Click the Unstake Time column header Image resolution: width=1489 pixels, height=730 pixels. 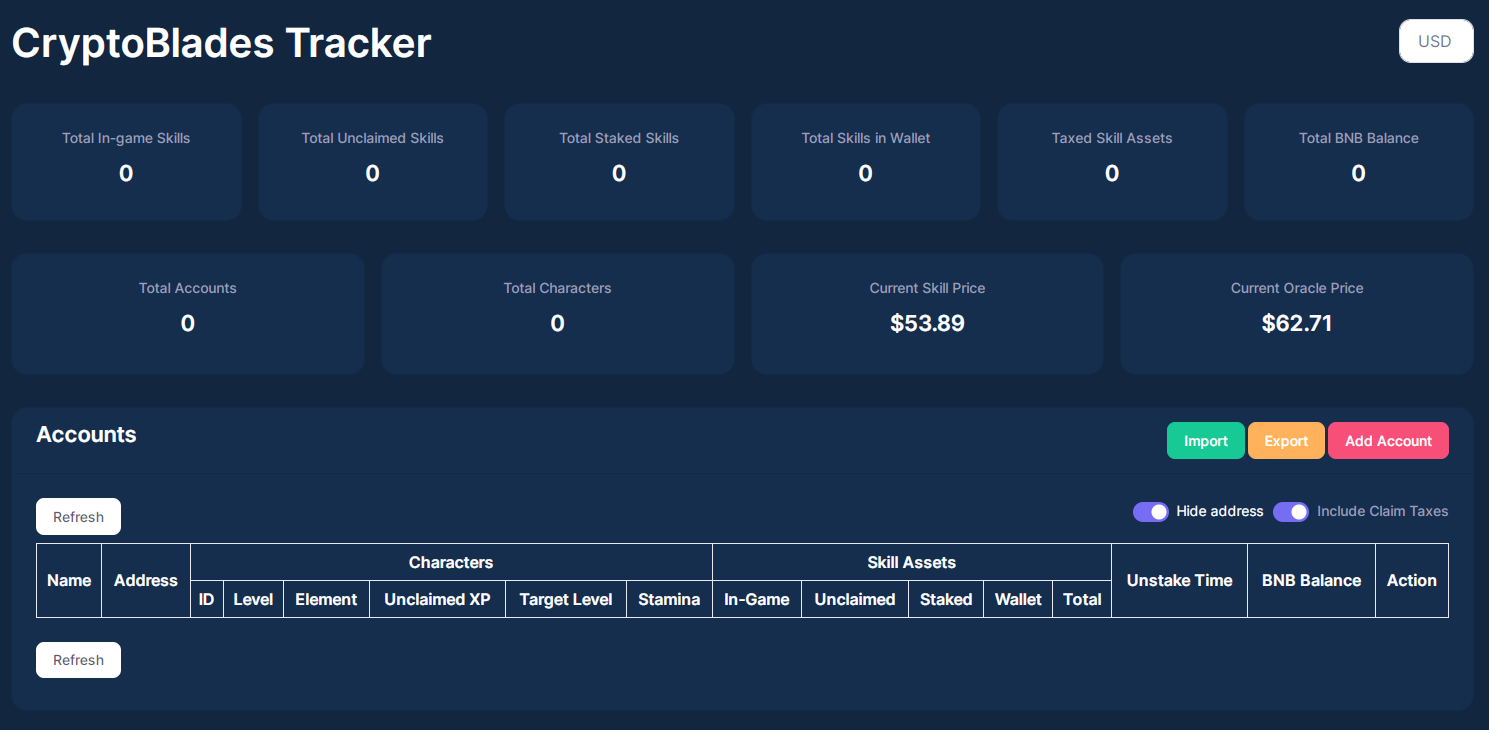[1180, 580]
